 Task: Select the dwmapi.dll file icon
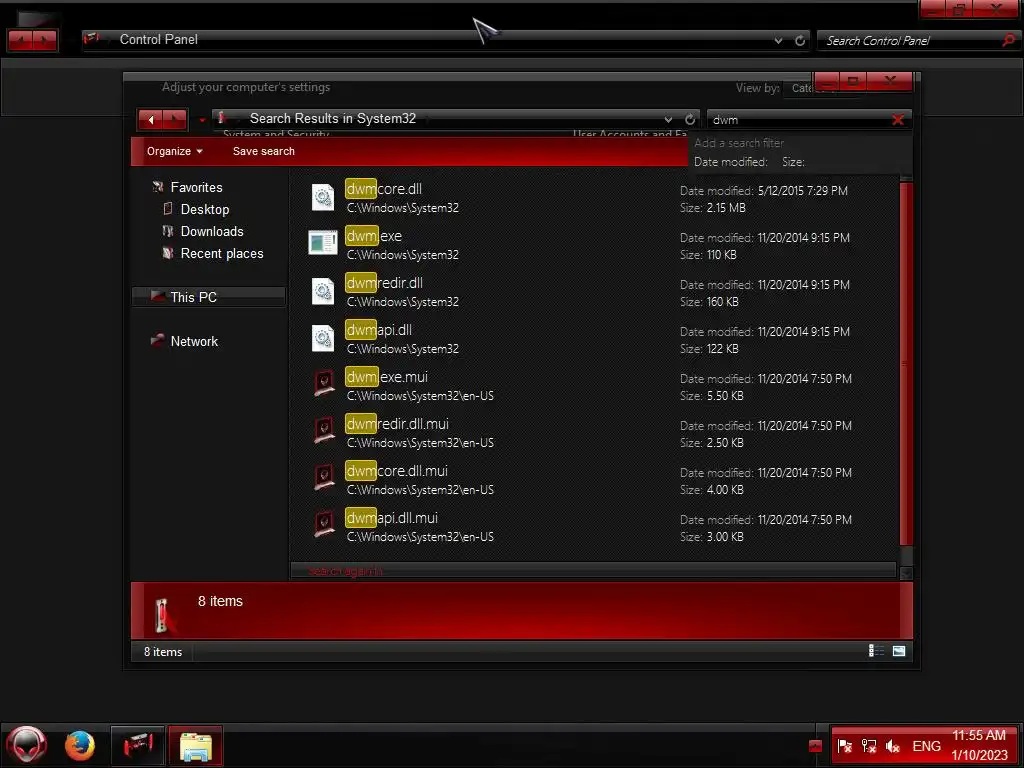(323, 338)
